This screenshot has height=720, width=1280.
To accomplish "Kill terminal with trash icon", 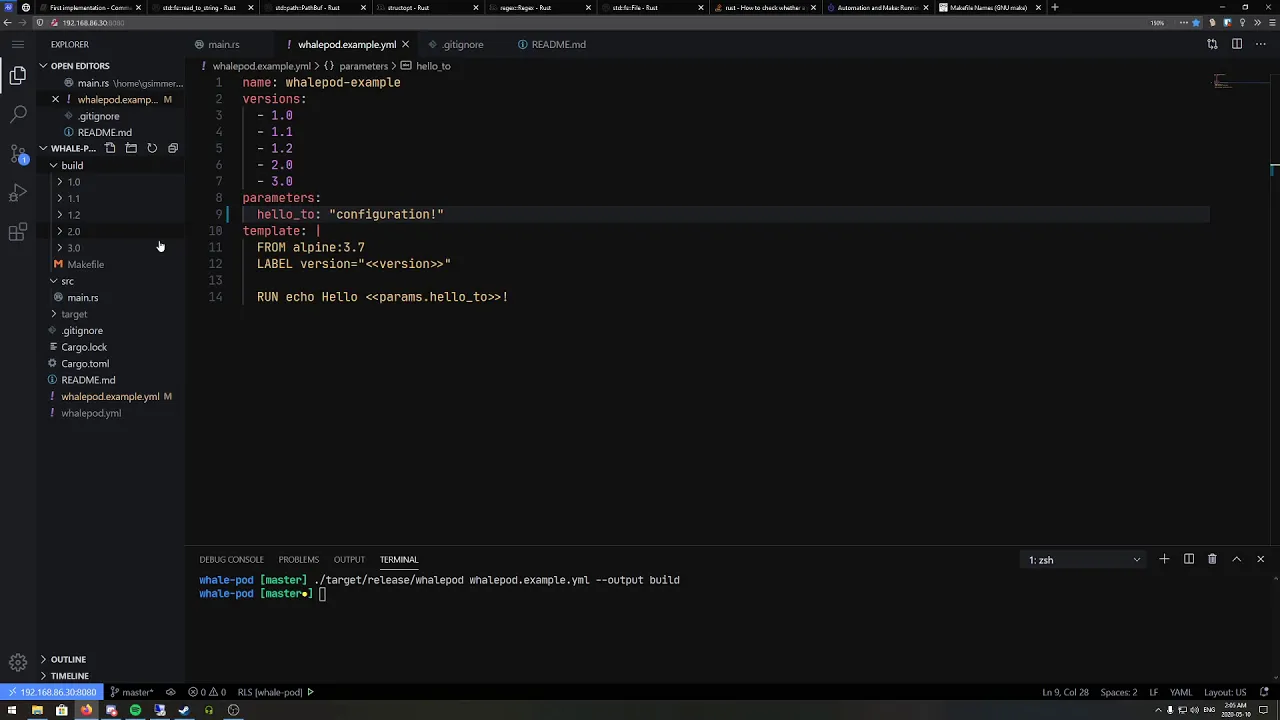I will click(1212, 559).
